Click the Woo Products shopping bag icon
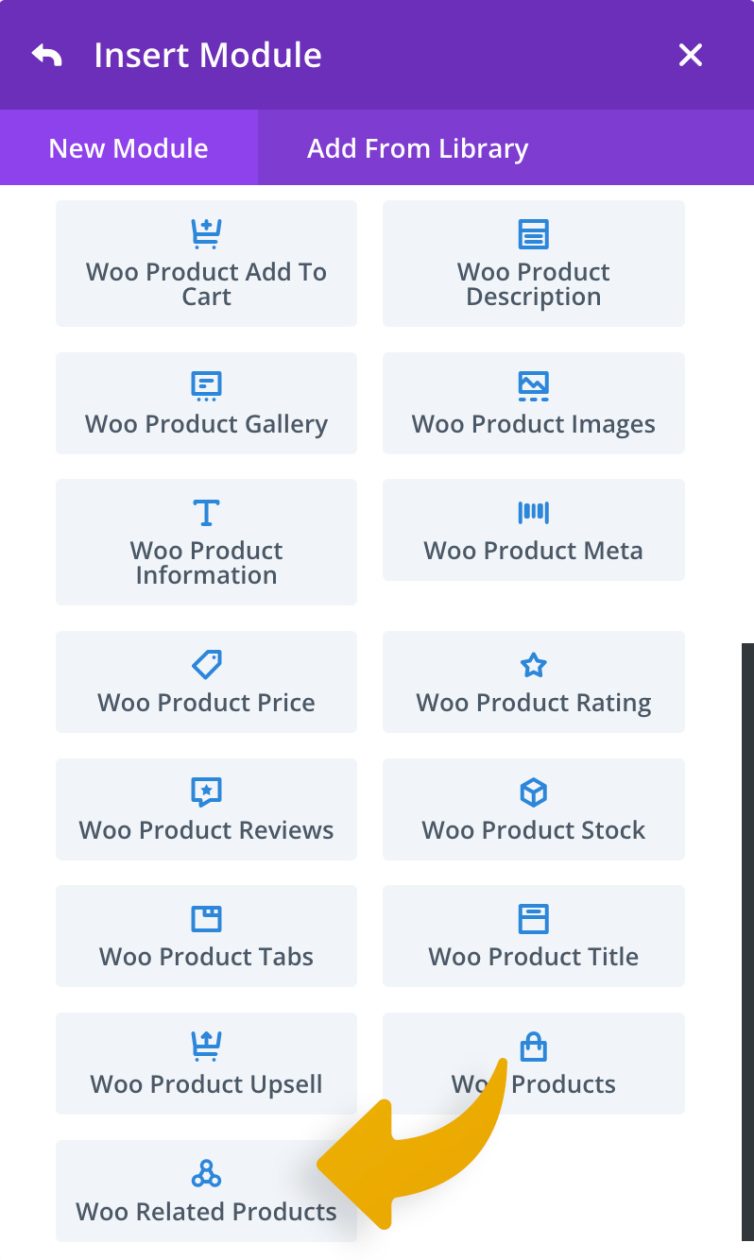The image size is (754, 1260). (533, 1046)
